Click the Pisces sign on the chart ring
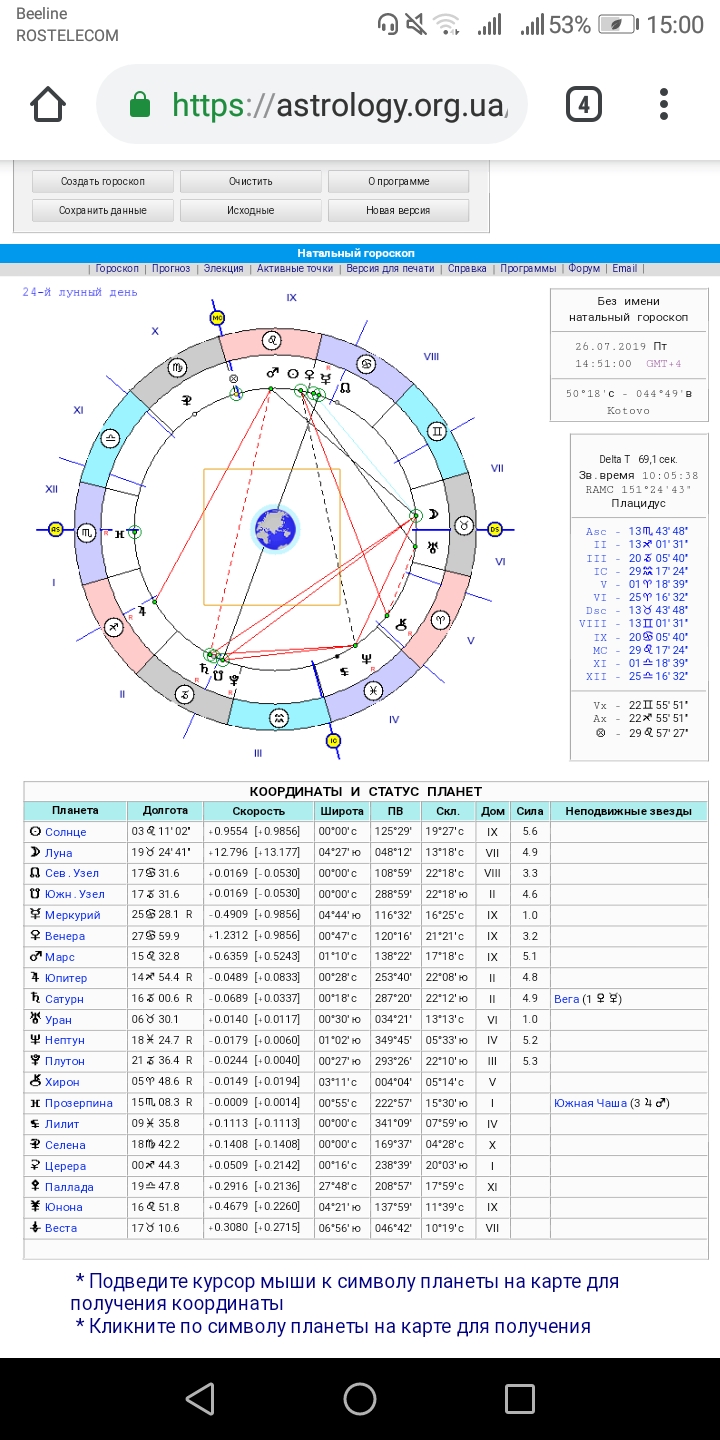This screenshot has height=1440, width=720. pyautogui.click(x=373, y=690)
